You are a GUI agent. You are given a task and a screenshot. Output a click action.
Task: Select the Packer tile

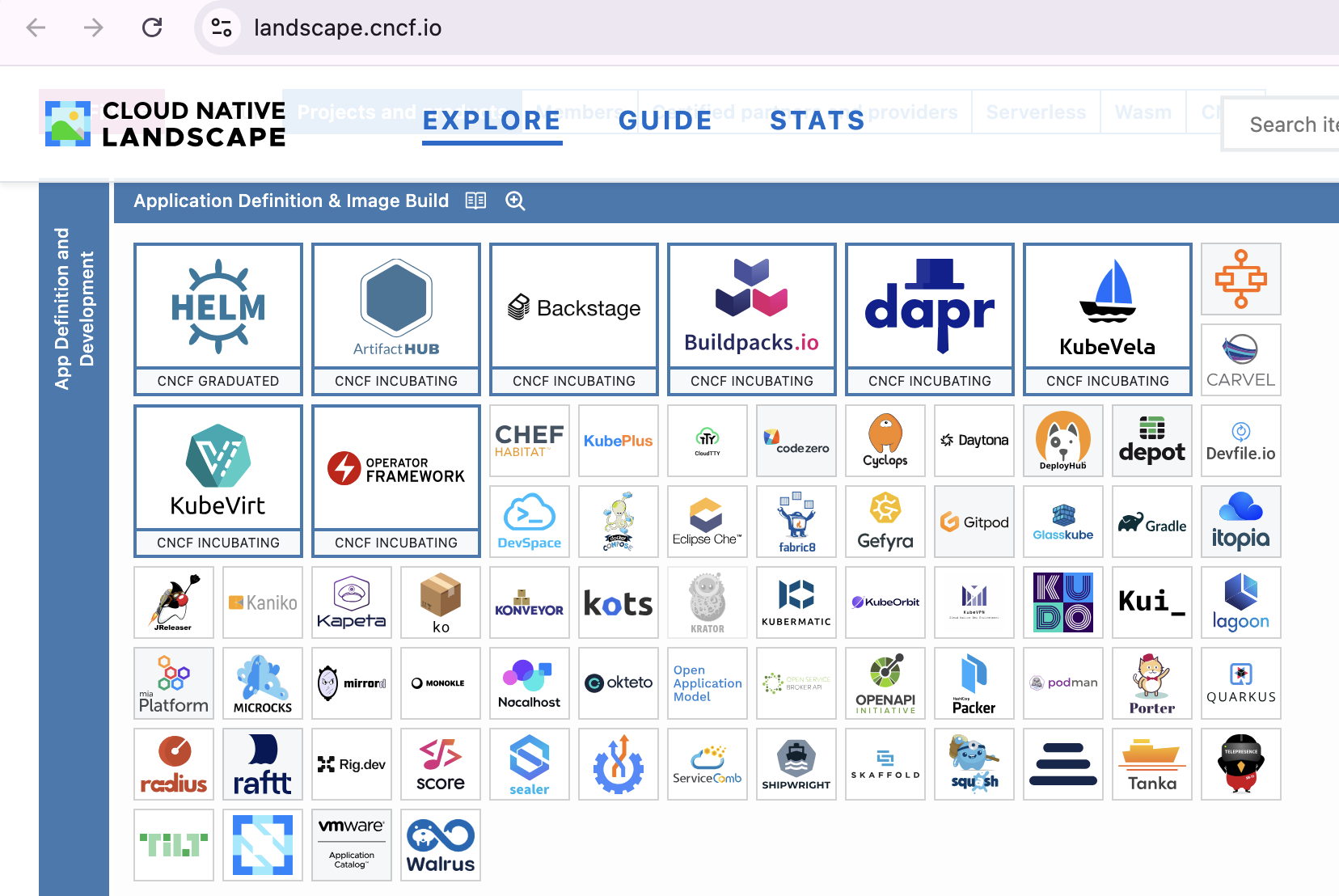pyautogui.click(x=974, y=683)
